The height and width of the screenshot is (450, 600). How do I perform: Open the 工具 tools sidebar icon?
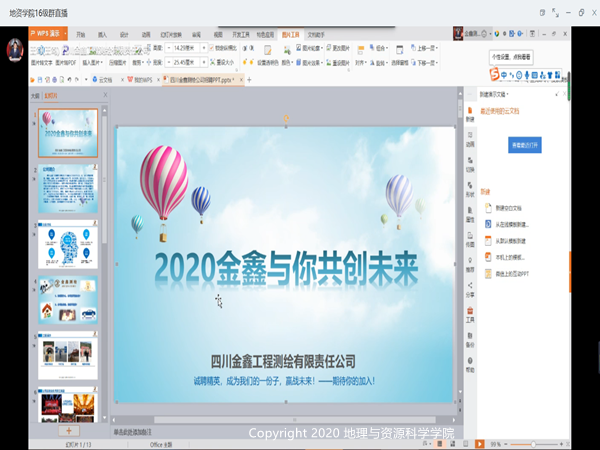click(x=470, y=316)
